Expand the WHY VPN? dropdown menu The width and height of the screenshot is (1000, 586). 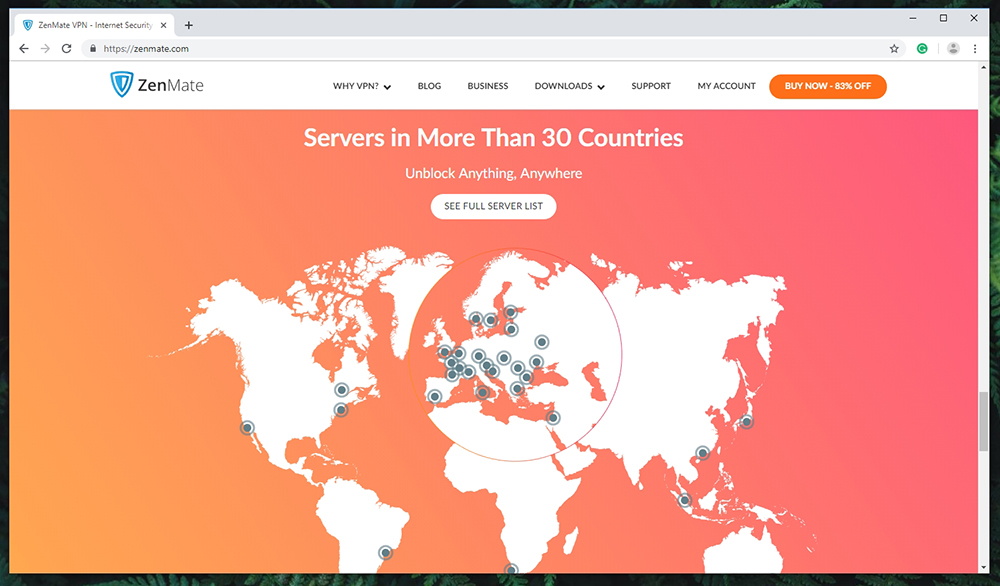(x=362, y=86)
